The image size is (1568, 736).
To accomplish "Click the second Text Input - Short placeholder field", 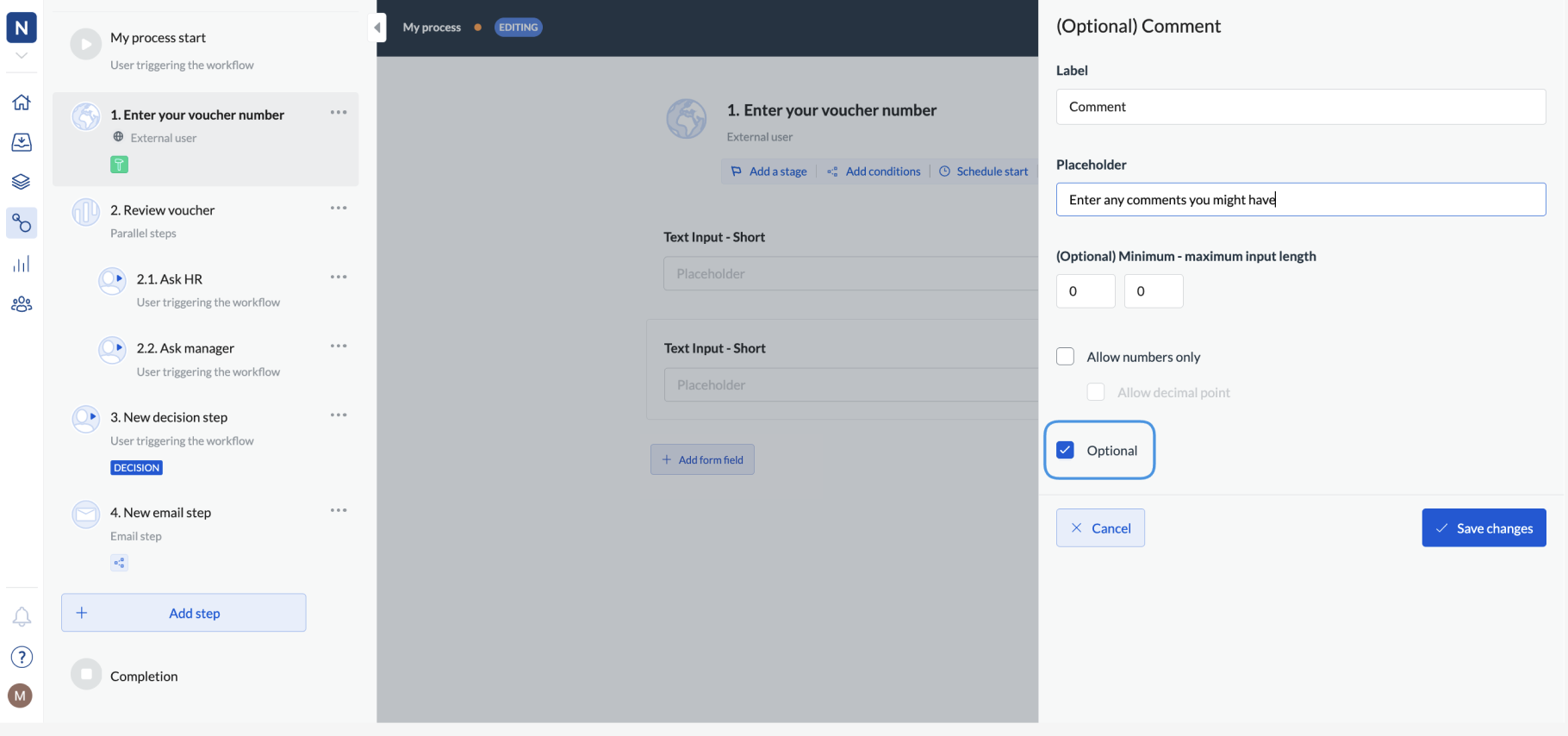I will click(x=850, y=384).
